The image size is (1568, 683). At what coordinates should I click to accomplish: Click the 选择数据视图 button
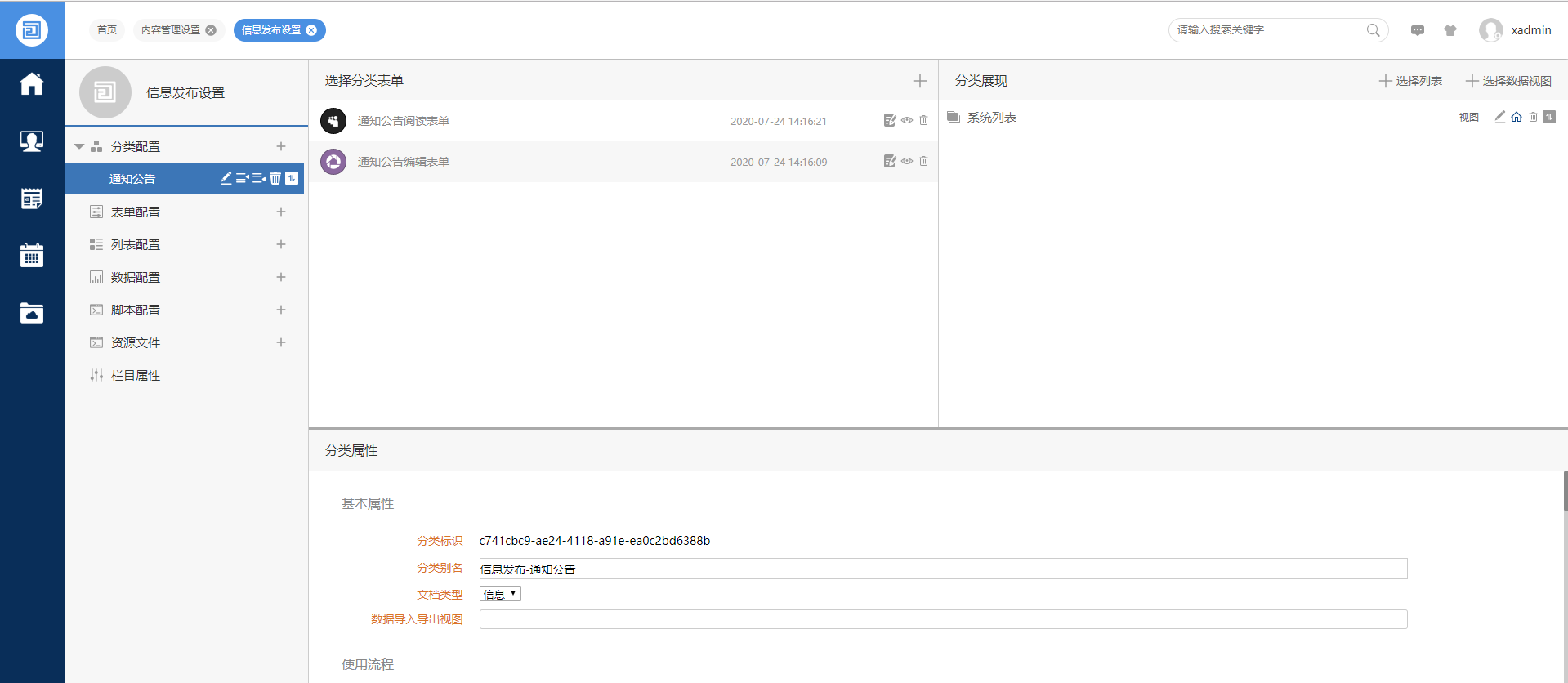[1508, 81]
